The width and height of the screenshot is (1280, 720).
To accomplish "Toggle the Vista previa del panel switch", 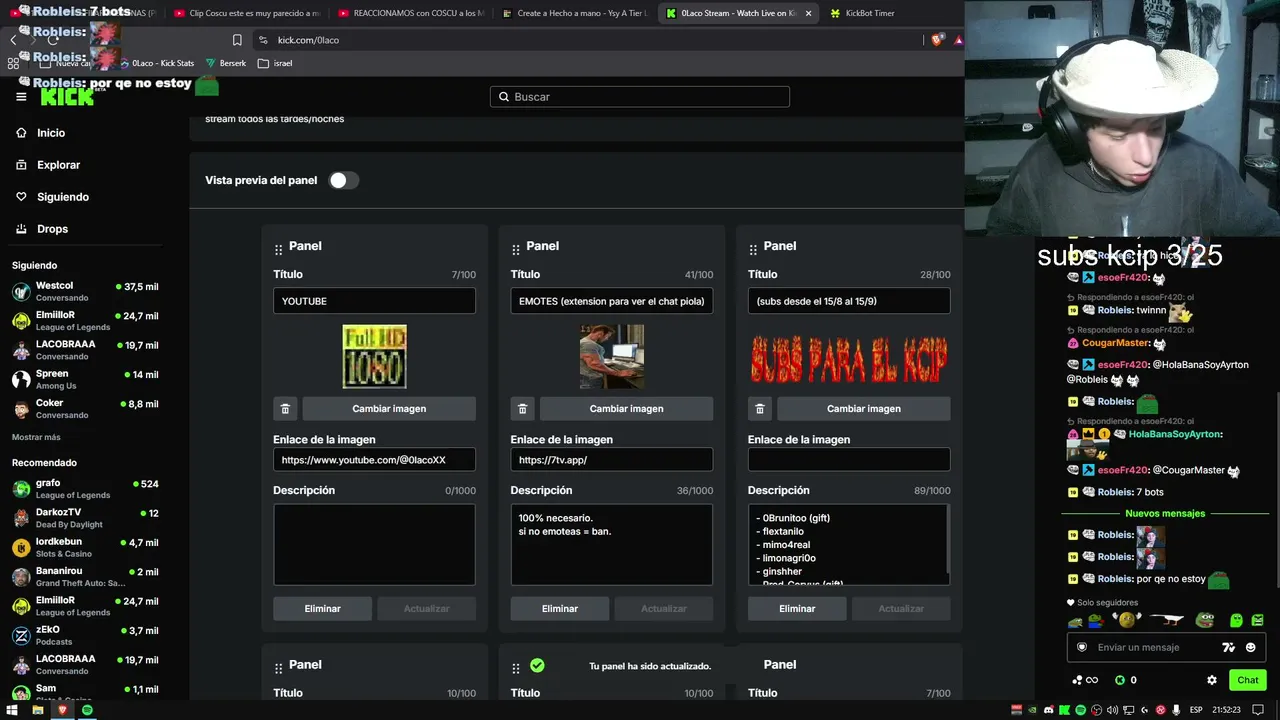I will 344,180.
